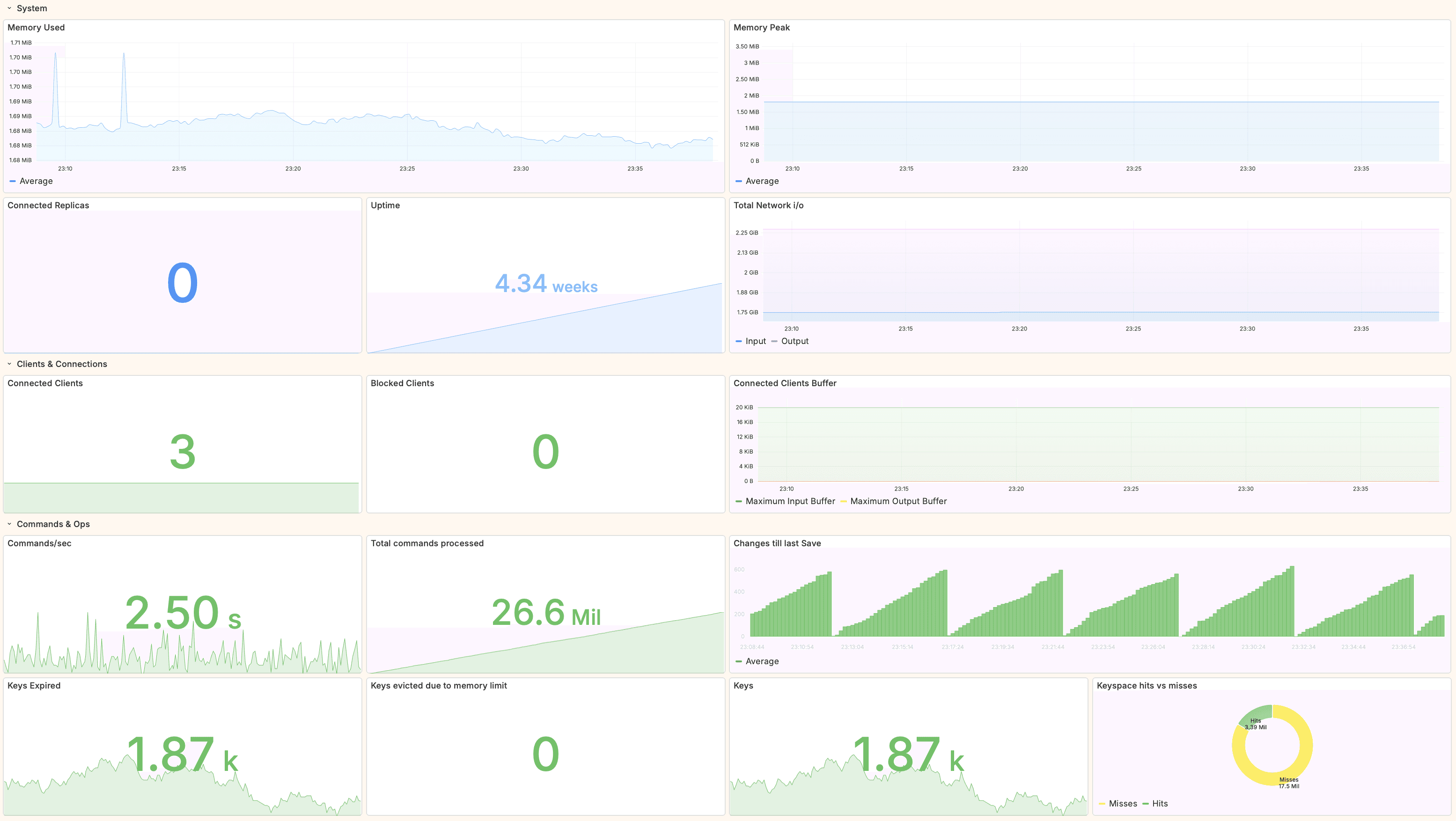This screenshot has width=1456, height=821.
Task: Open the Connected Clients panel menu
Action: 45,383
